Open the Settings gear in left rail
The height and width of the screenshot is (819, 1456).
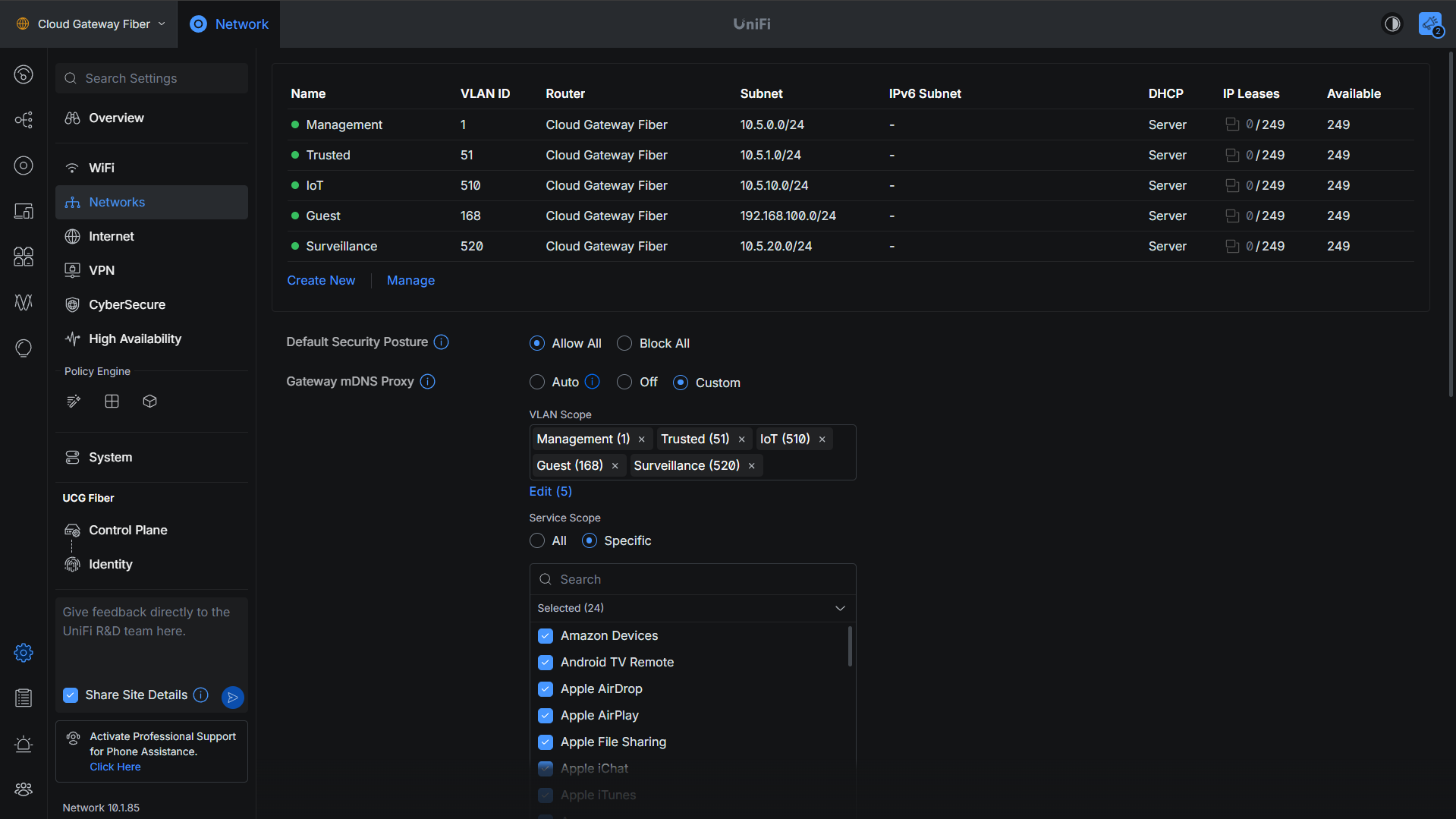point(24,653)
